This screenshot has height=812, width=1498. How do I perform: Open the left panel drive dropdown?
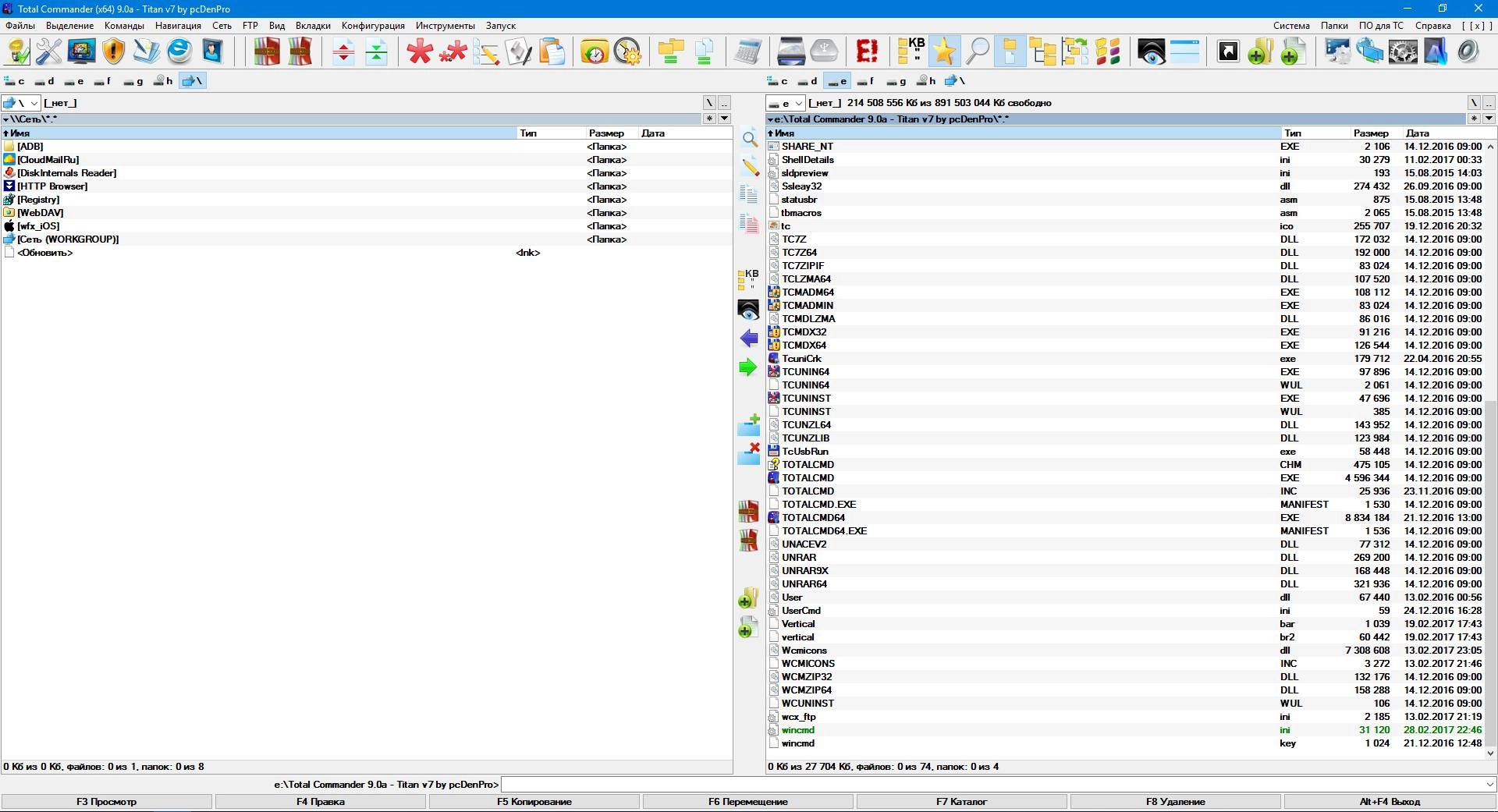click(21, 103)
